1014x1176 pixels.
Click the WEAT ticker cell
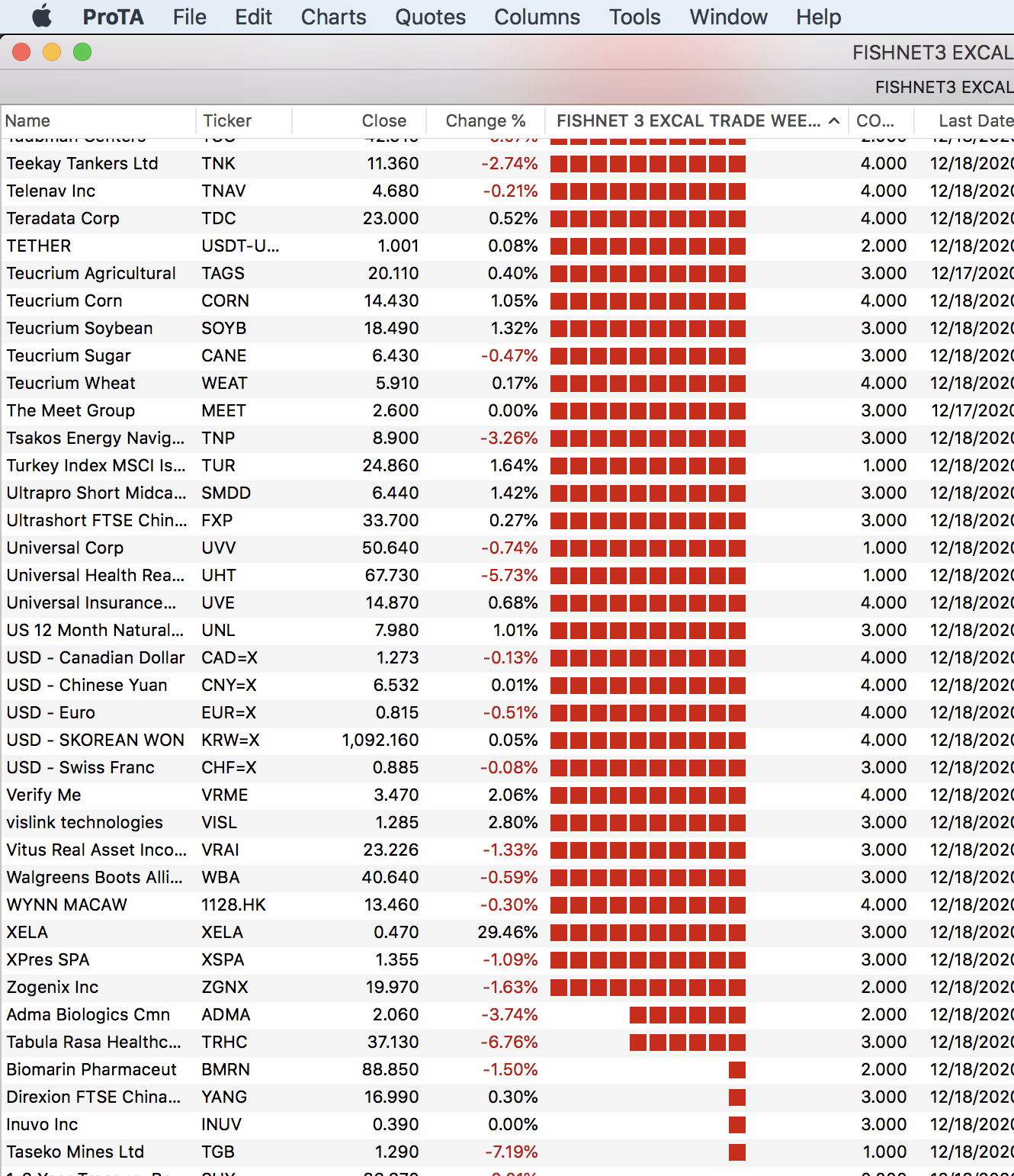tap(224, 383)
